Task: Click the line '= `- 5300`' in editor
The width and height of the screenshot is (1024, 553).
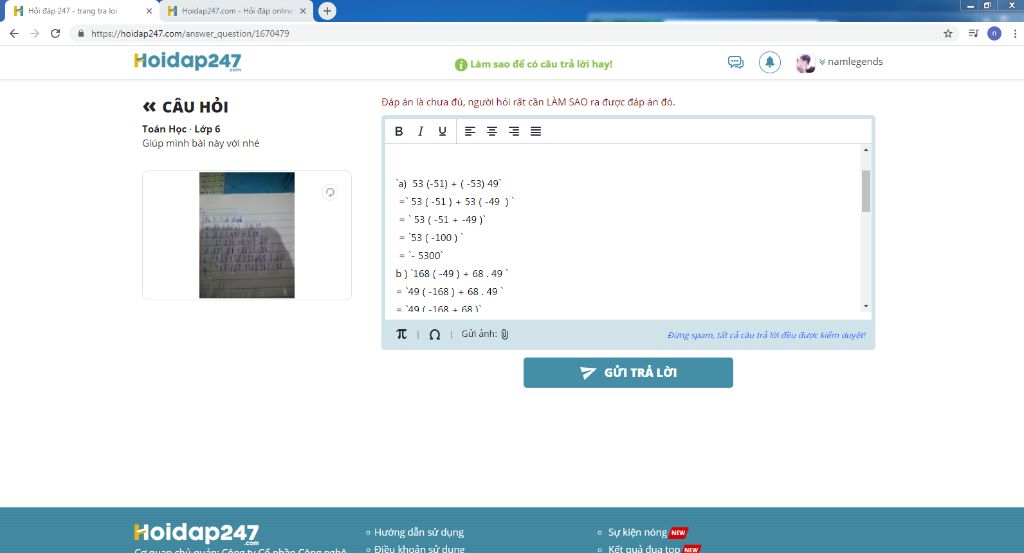Action: click(421, 256)
